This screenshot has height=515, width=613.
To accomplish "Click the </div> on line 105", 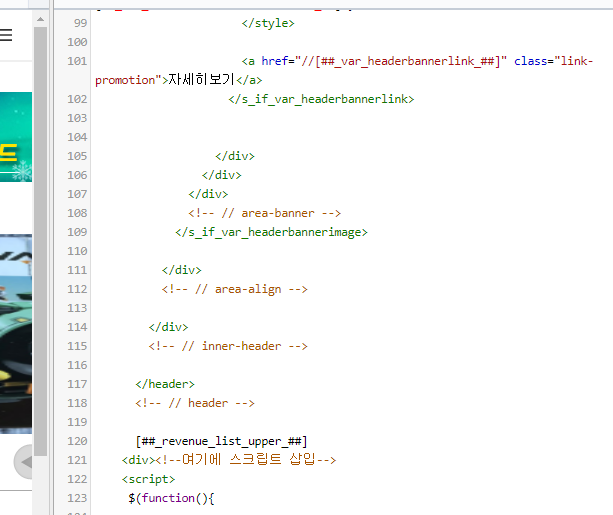I will click(x=235, y=156).
